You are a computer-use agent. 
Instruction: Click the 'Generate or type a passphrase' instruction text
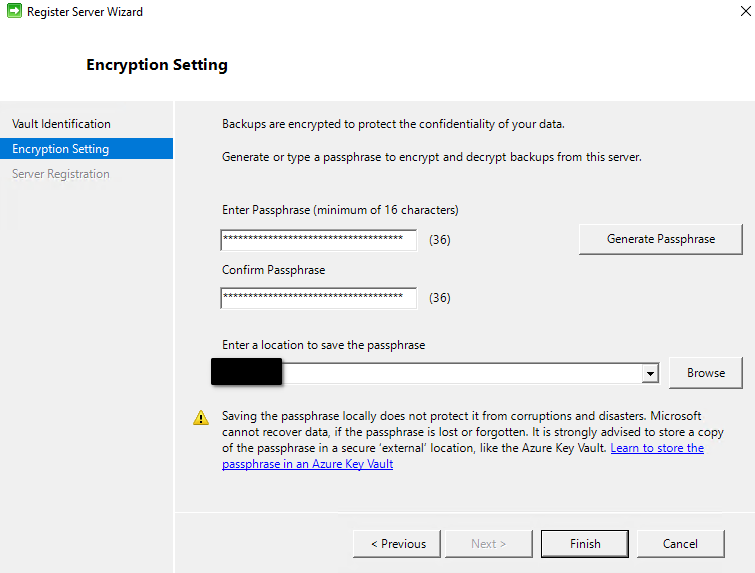point(431,157)
